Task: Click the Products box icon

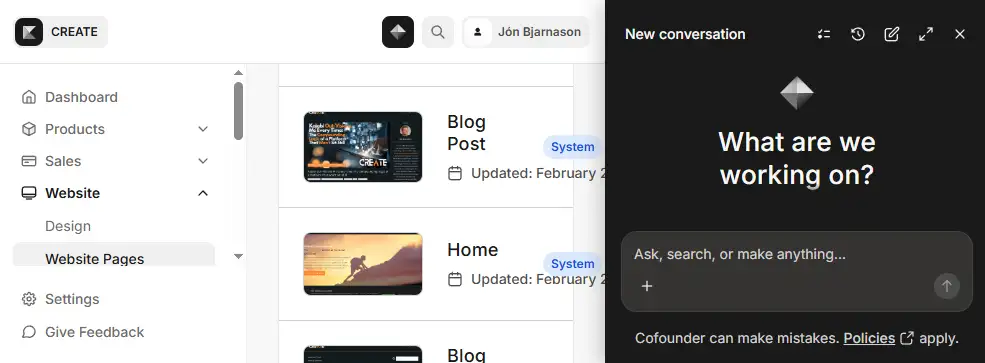Action: pyautogui.click(x=29, y=129)
